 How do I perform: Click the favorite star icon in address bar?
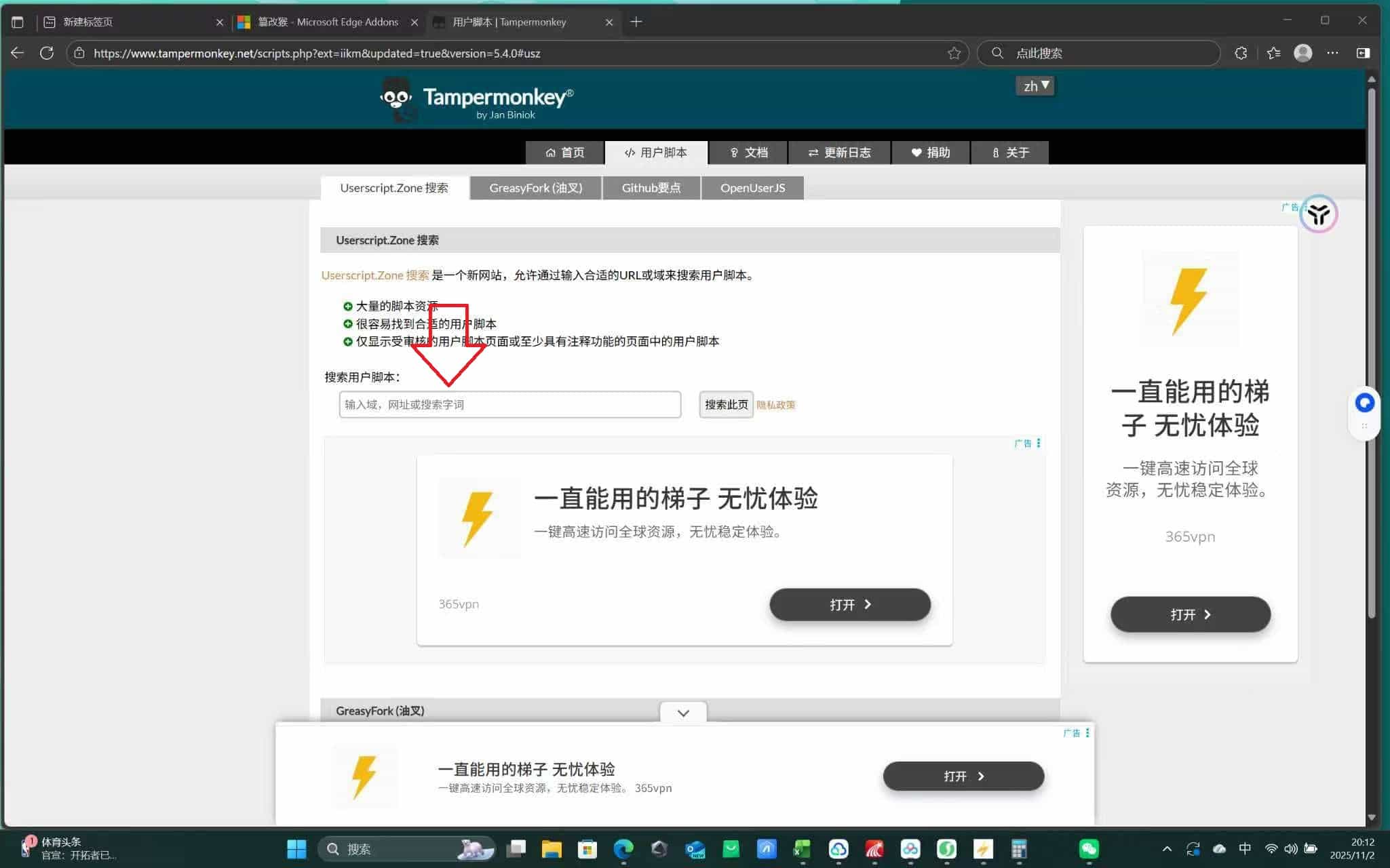click(954, 53)
